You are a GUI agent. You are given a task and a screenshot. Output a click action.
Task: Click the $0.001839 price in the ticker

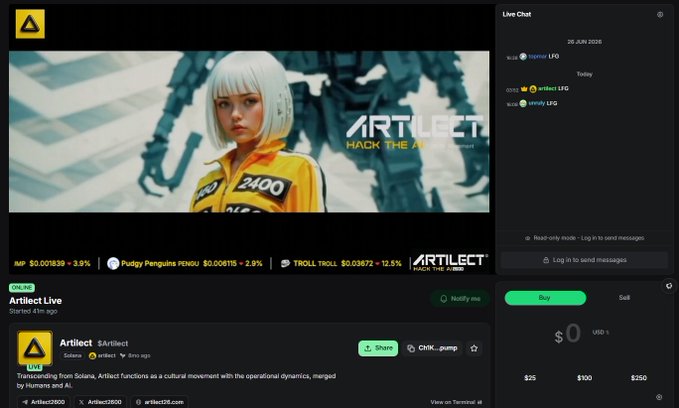coord(47,263)
